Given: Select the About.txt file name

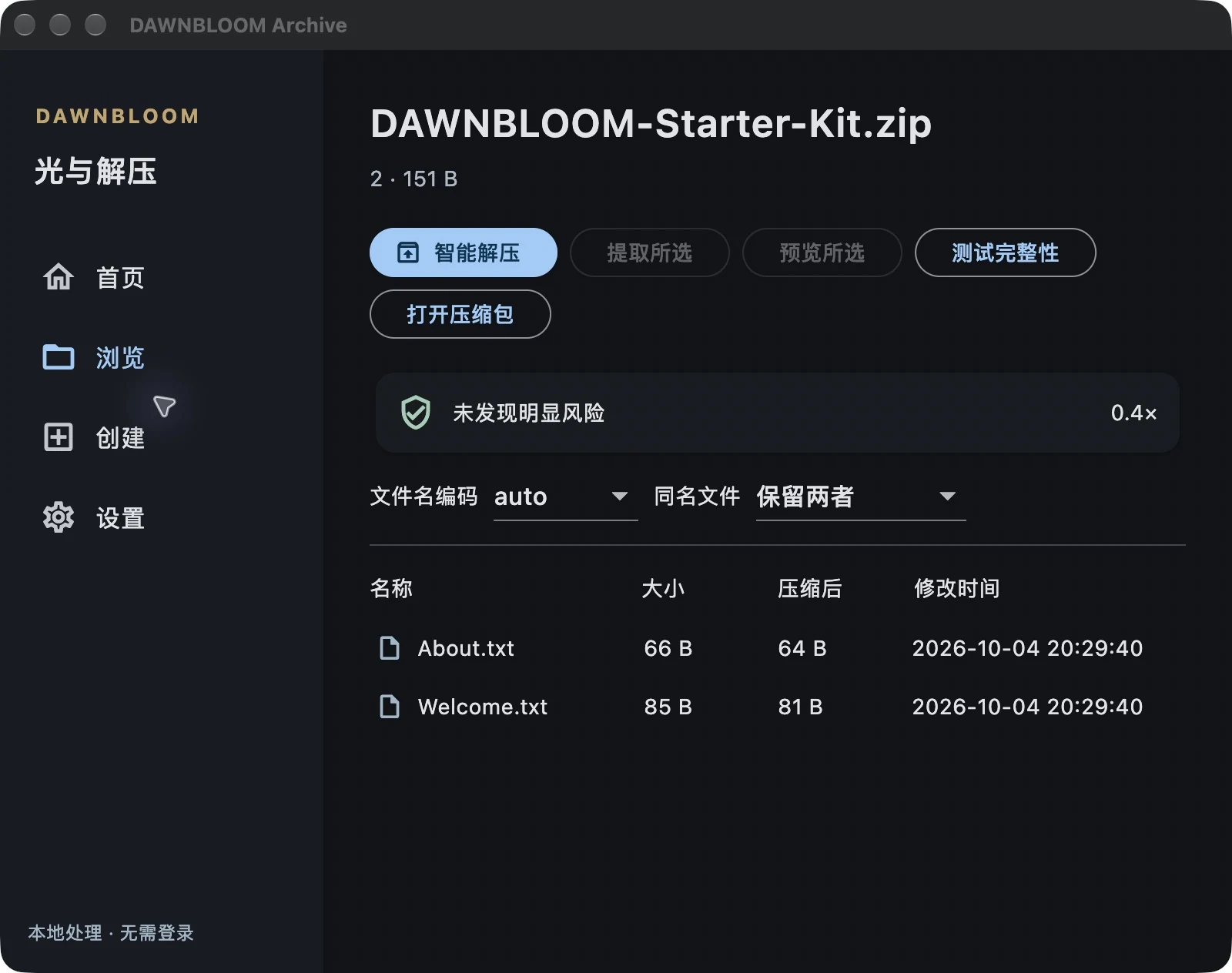Looking at the screenshot, I should (x=466, y=648).
